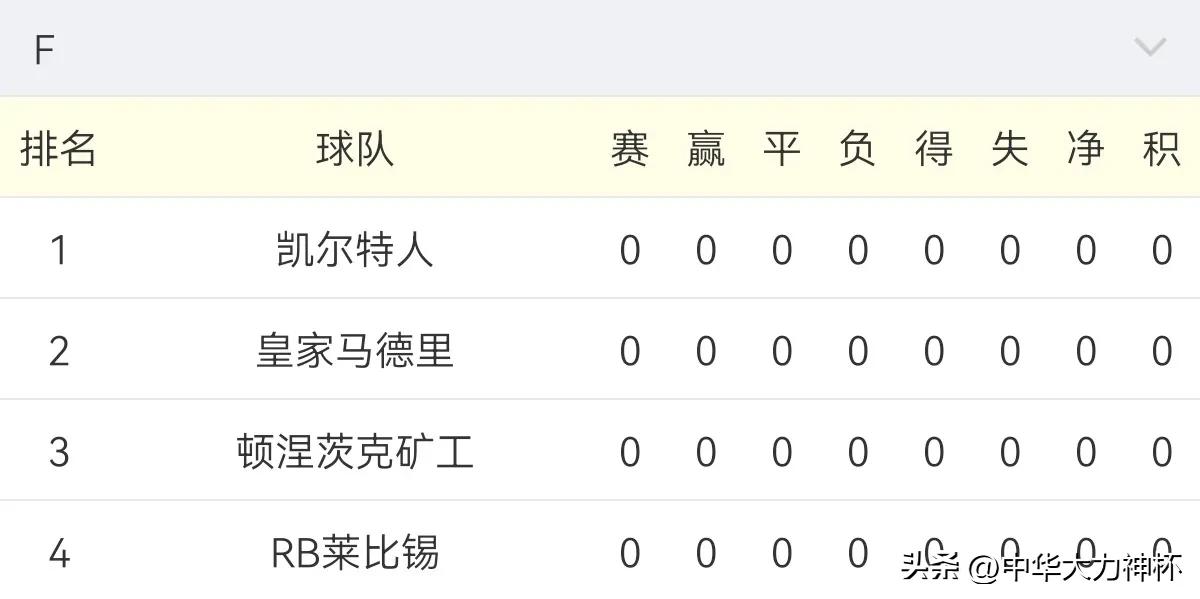1200x599 pixels.
Task: Click the 平 draws column header
Action: 783,147
